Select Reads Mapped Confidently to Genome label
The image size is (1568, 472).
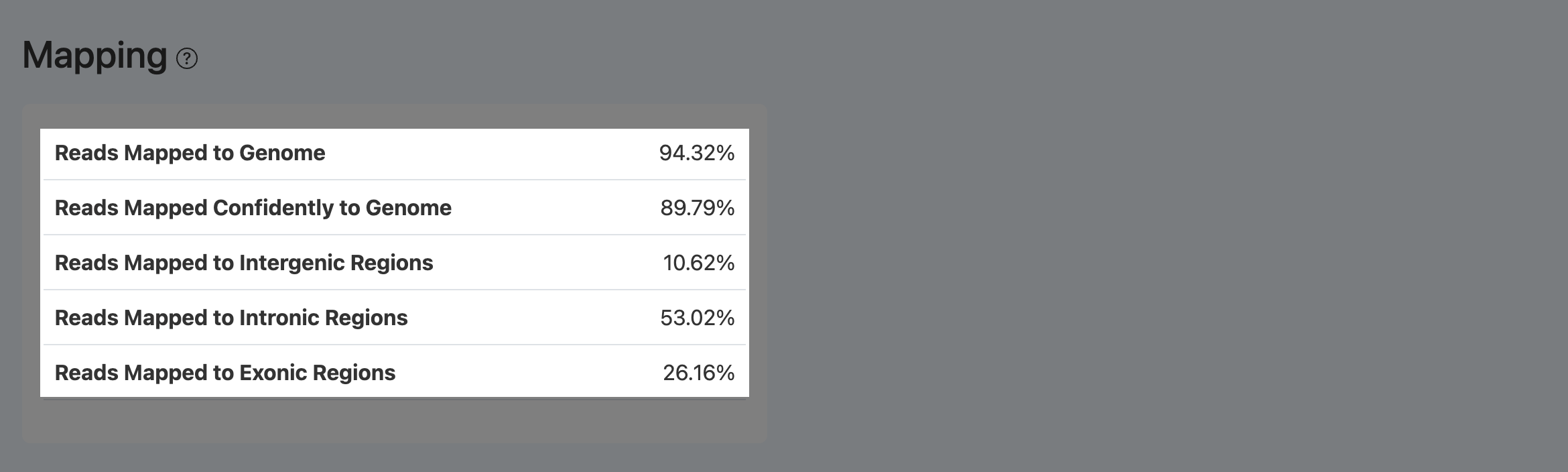pyautogui.click(x=253, y=209)
